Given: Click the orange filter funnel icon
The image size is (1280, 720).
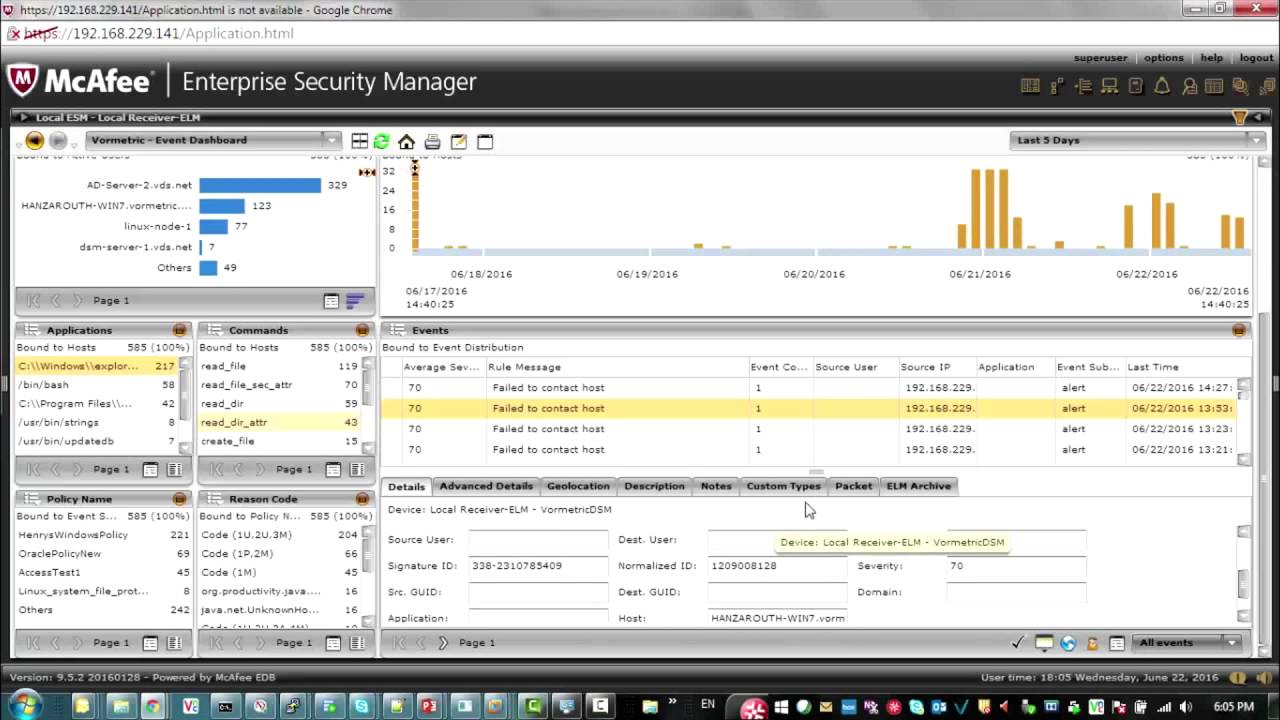Looking at the screenshot, I should (x=1240, y=117).
